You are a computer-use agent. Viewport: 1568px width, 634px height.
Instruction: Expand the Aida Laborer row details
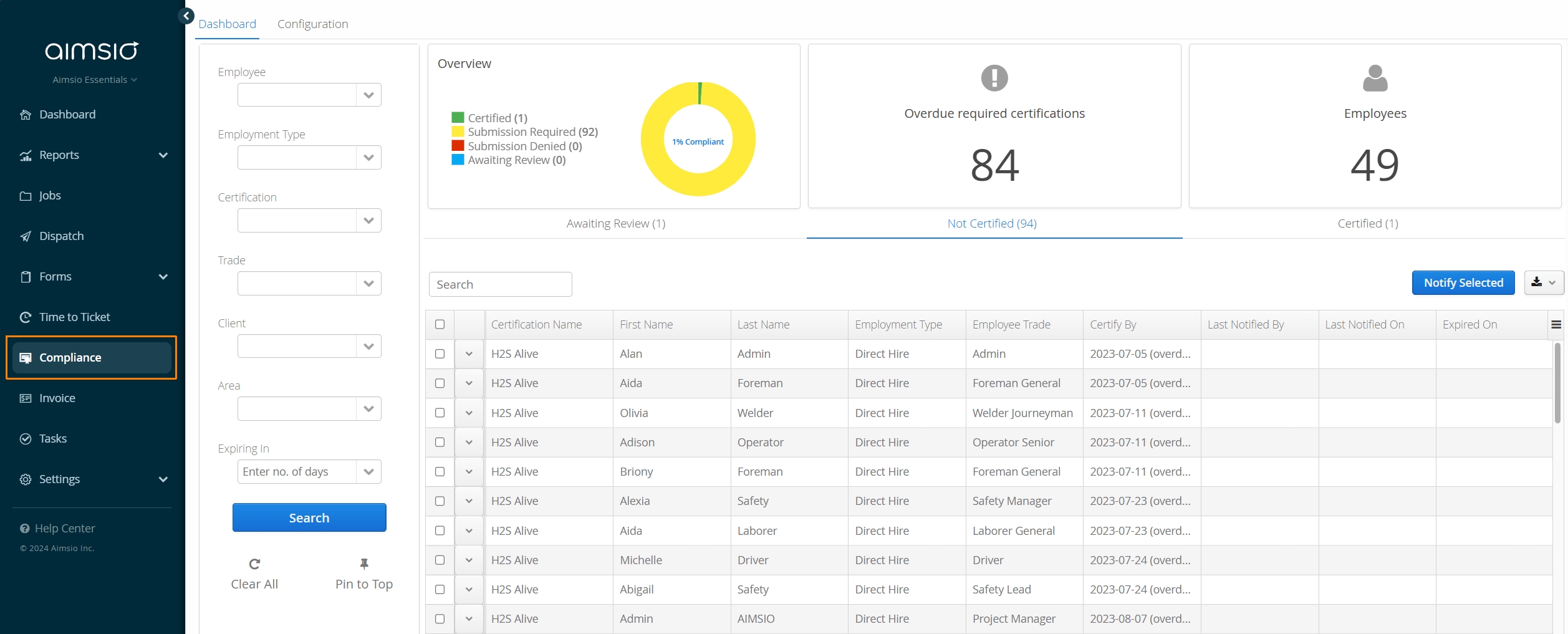[469, 531]
